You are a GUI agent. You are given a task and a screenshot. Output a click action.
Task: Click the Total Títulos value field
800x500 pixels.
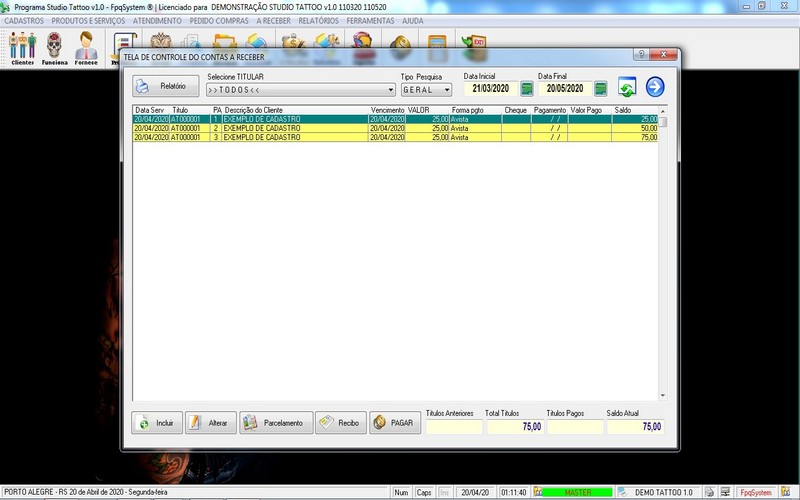pyautogui.click(x=514, y=427)
